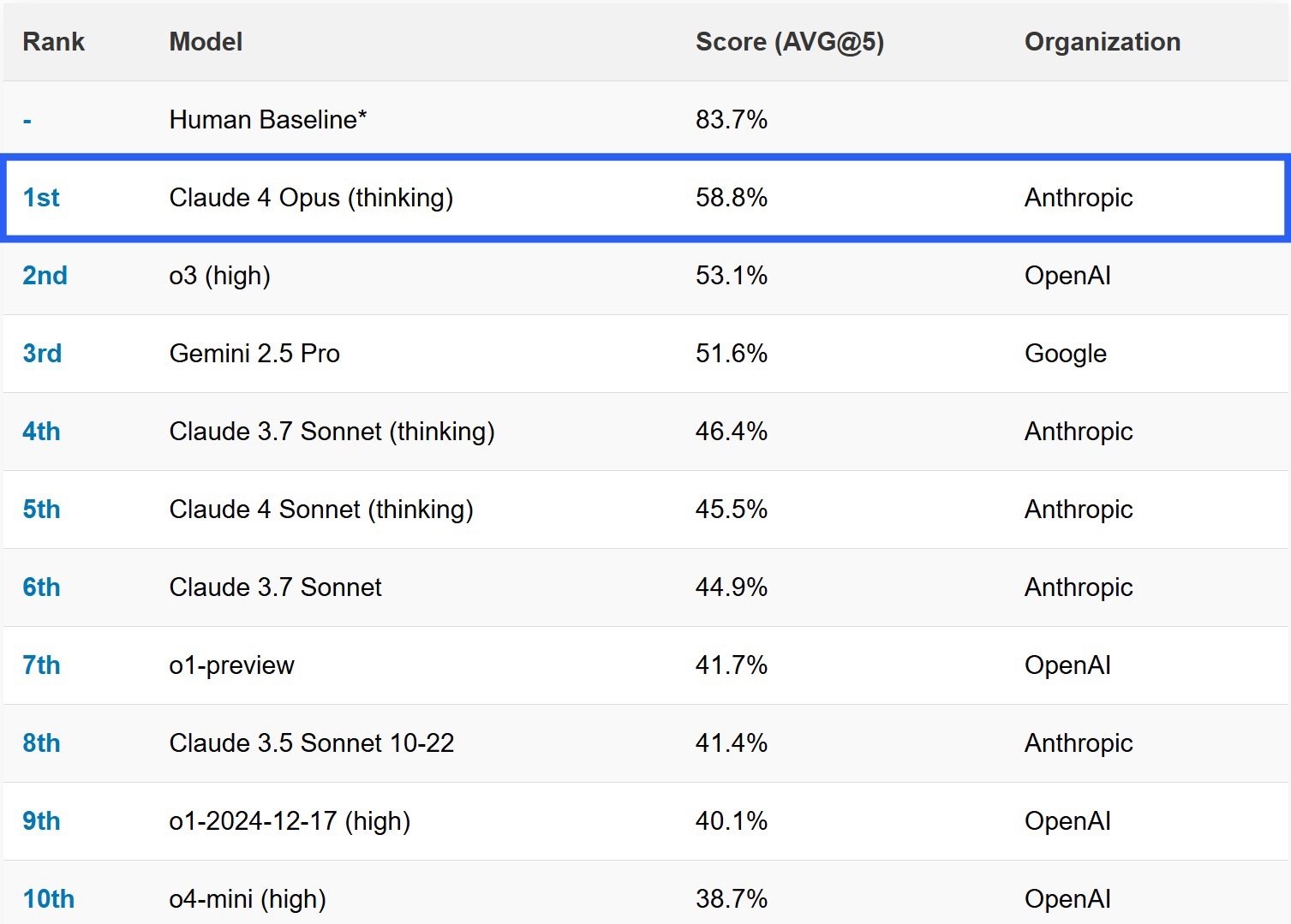Click the 38.7% score cell
This screenshot has height=924, width=1291.
(x=732, y=899)
